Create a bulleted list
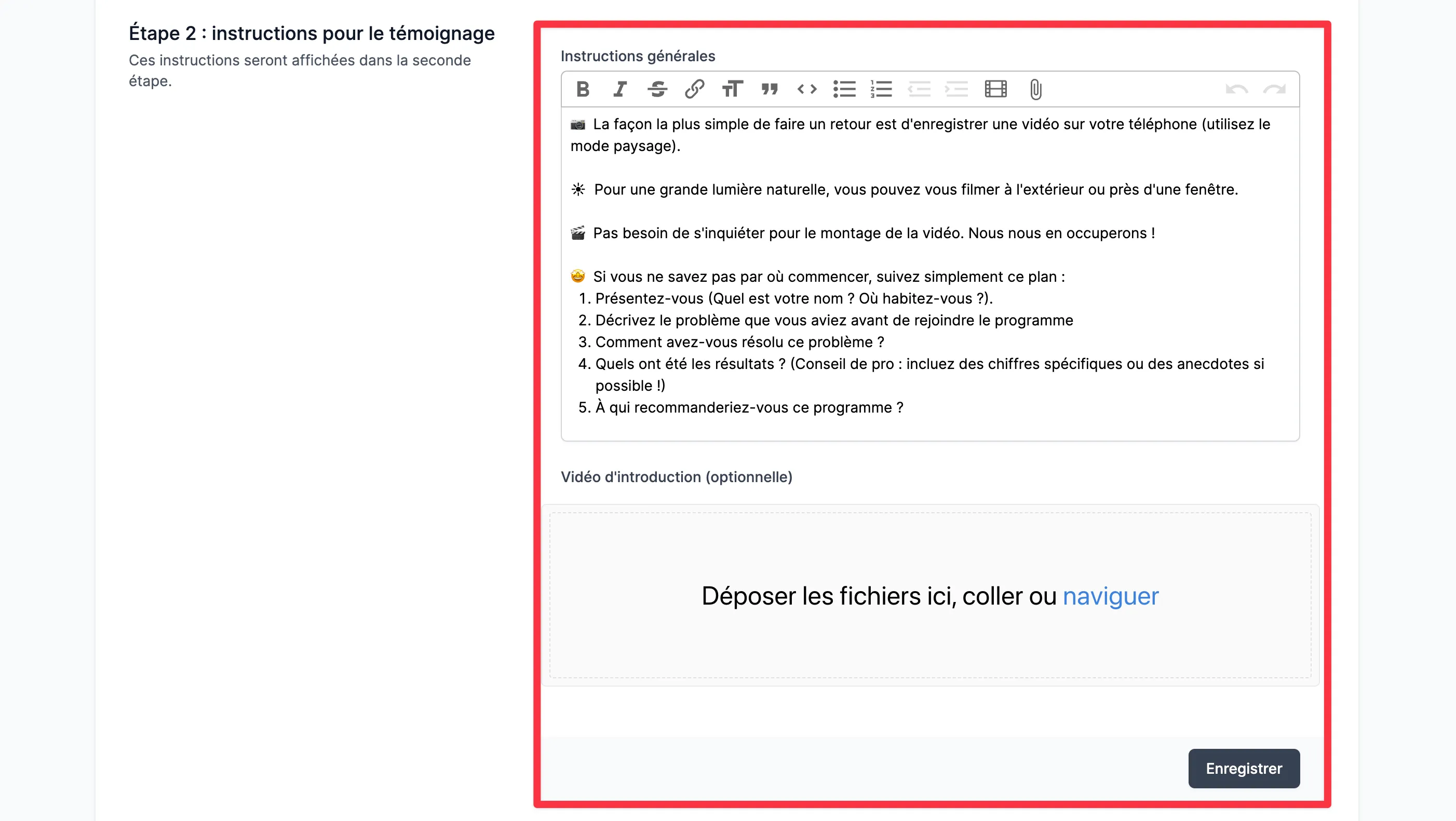The width and height of the screenshot is (1456, 821). (844, 89)
